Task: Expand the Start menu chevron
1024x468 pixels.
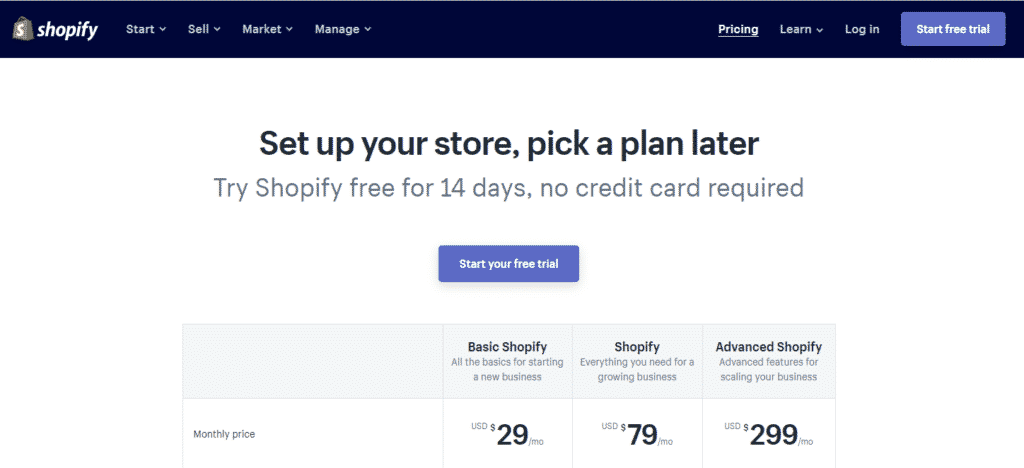Action: pyautogui.click(x=163, y=29)
